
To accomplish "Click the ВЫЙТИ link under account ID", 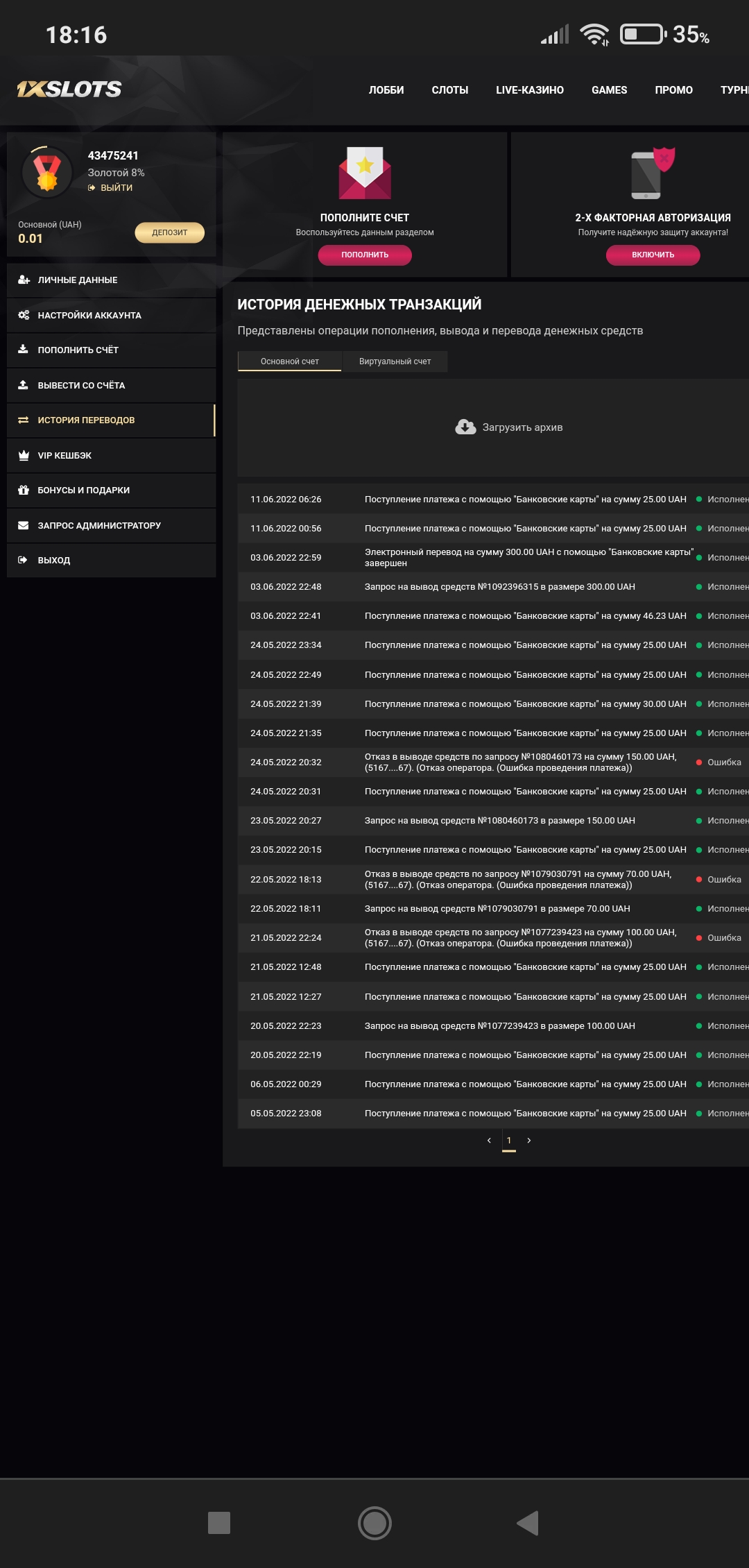I will click(116, 188).
